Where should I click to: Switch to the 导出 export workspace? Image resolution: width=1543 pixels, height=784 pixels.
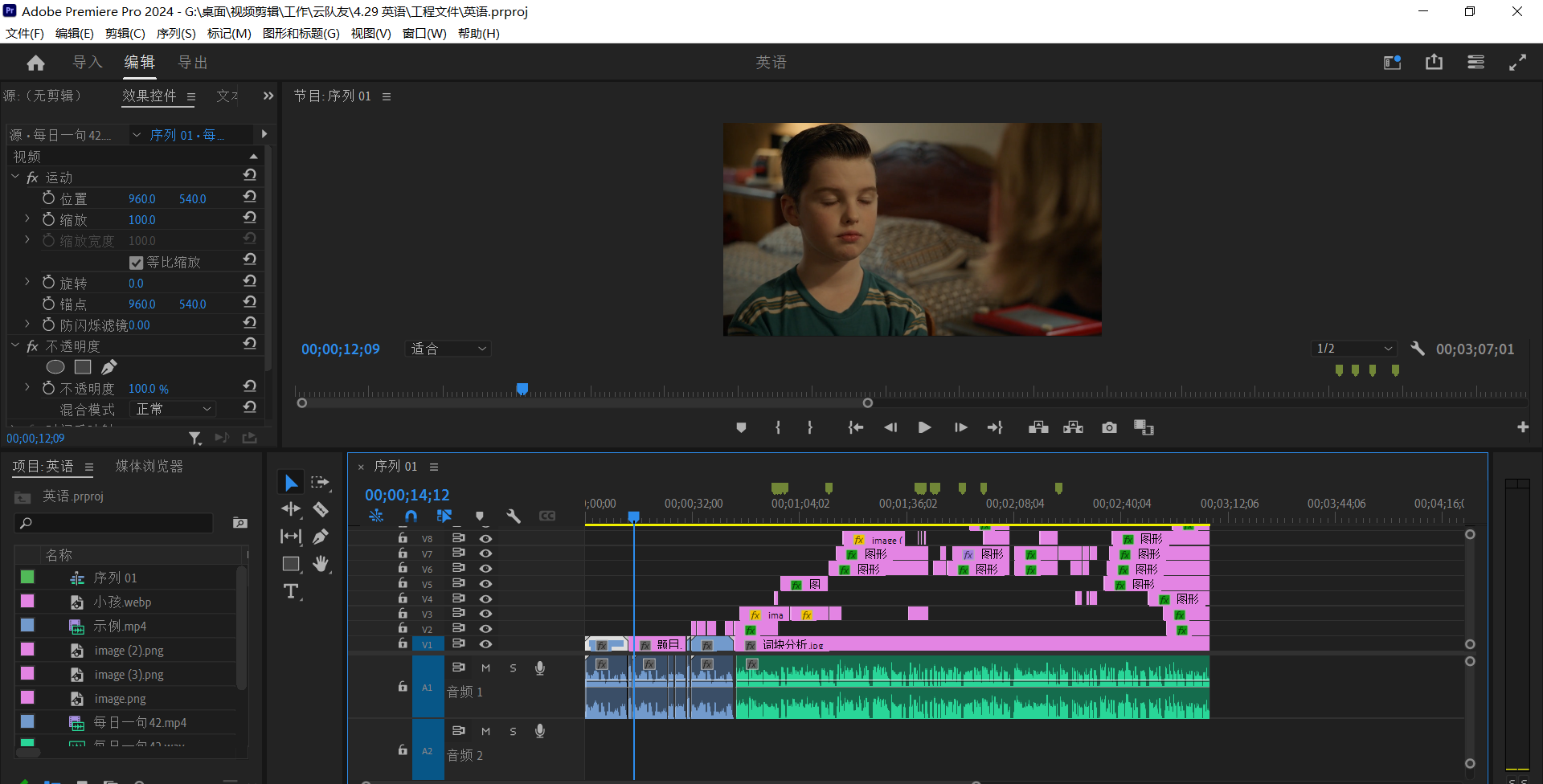point(192,63)
